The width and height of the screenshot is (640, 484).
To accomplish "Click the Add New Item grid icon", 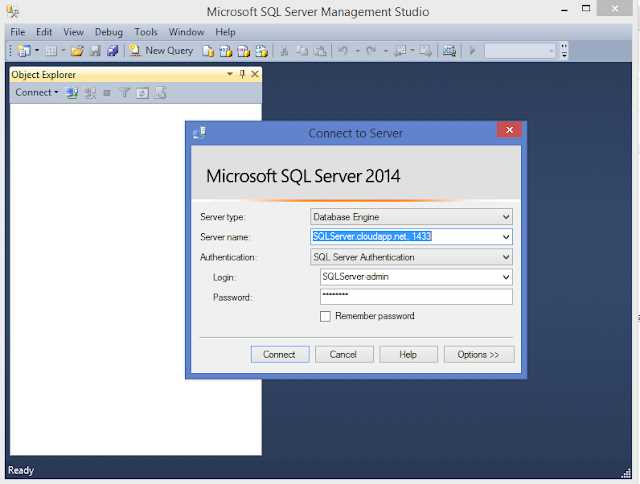I will click(51, 51).
